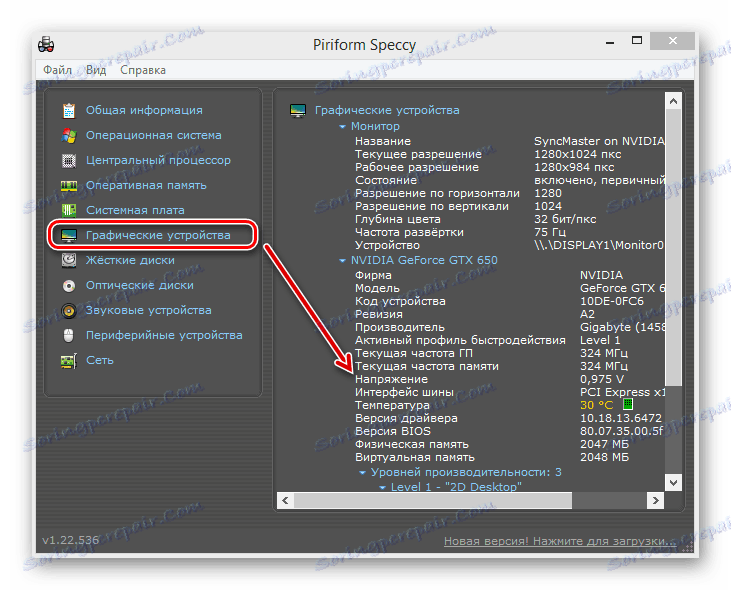The width and height of the screenshot is (731, 590).
Task: Click the horizontal scrollbar left arrow
Action: (285, 501)
